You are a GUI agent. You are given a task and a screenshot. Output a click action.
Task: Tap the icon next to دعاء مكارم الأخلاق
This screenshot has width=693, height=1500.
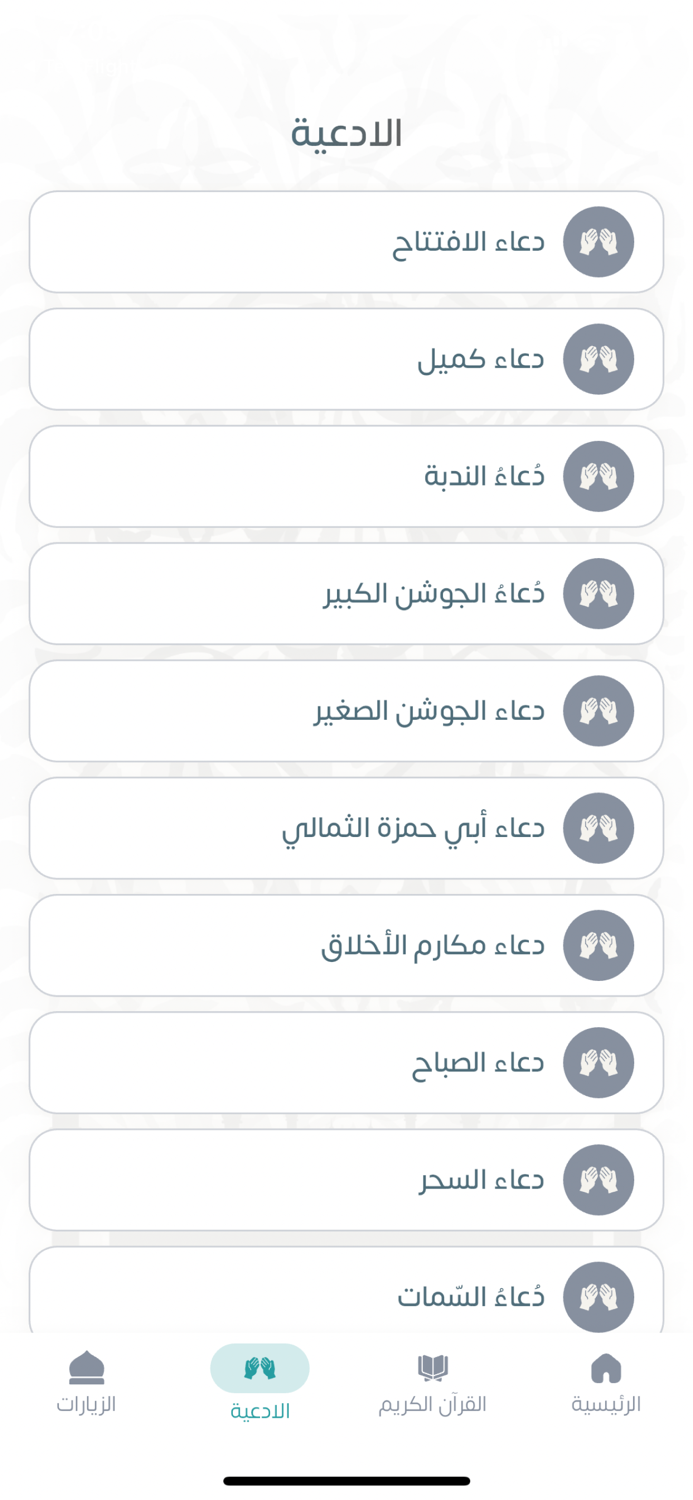(600, 944)
